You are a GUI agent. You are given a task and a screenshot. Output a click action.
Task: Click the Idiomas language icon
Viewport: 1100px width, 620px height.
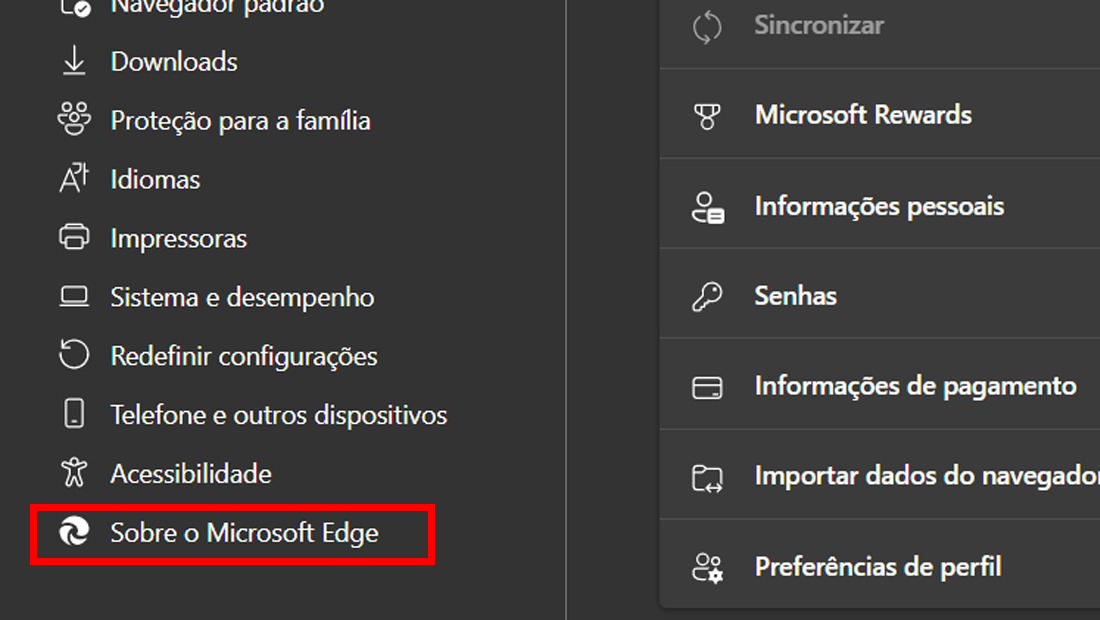click(x=73, y=179)
